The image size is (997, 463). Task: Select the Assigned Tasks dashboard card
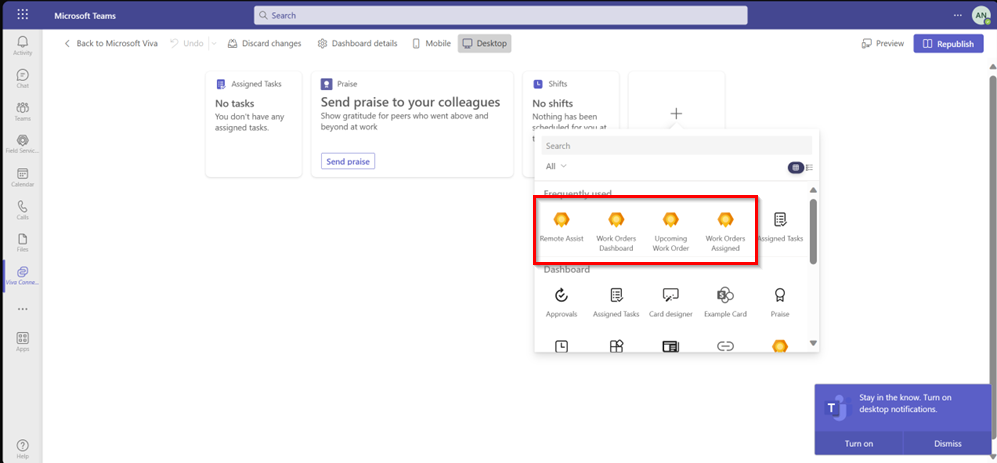[x=254, y=124]
